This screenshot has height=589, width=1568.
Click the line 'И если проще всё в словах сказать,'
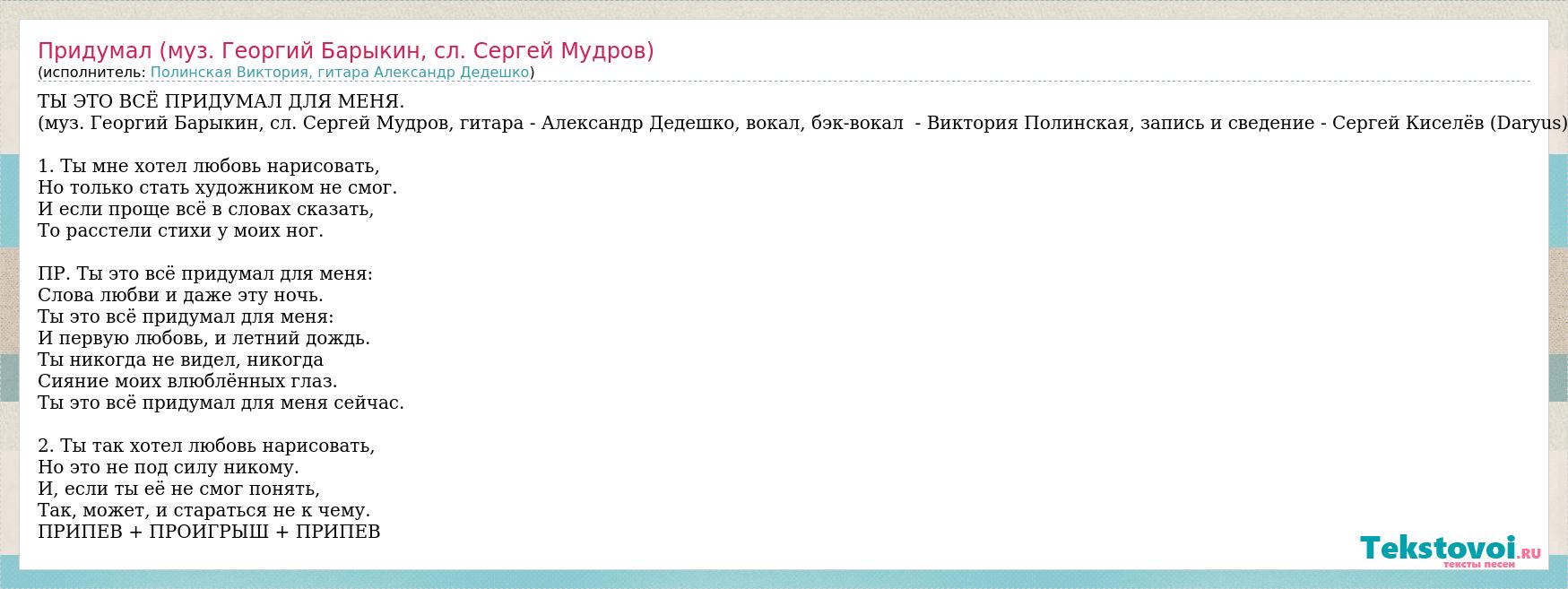206,209
